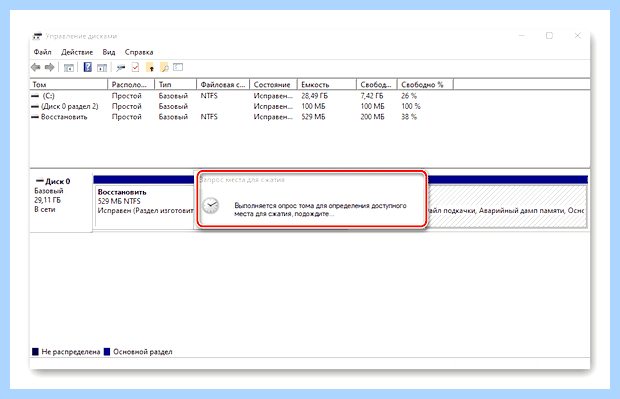Sort by the Емкость column header
620x399 pixels.
click(x=327, y=85)
